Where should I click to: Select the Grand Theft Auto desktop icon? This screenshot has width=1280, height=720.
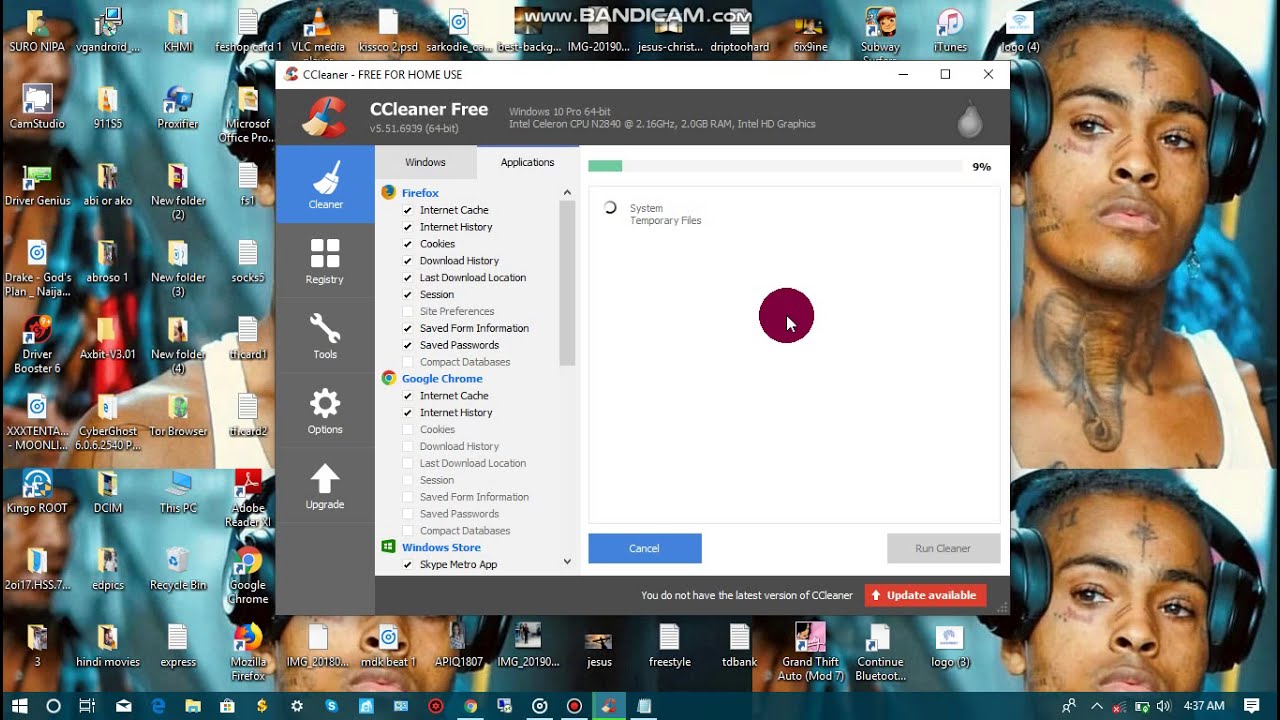click(x=810, y=652)
